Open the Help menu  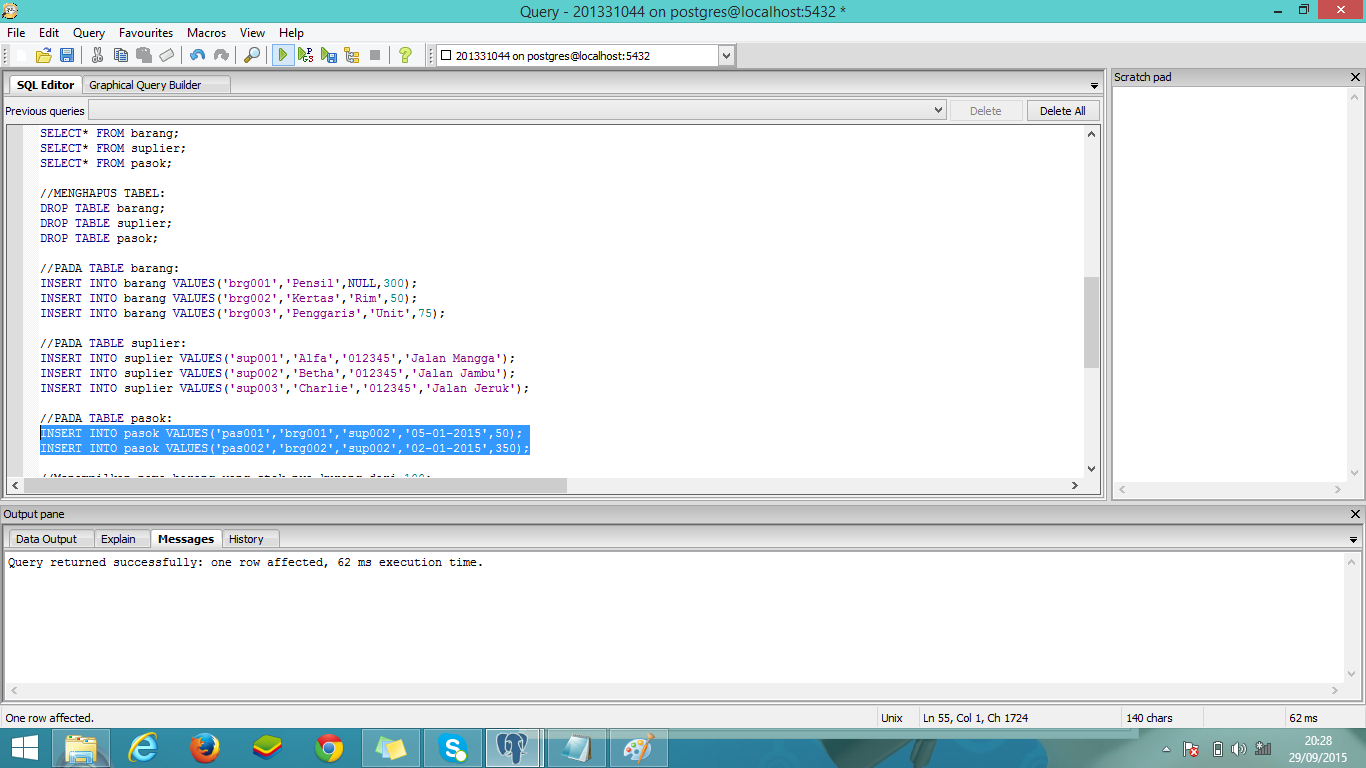click(x=291, y=33)
